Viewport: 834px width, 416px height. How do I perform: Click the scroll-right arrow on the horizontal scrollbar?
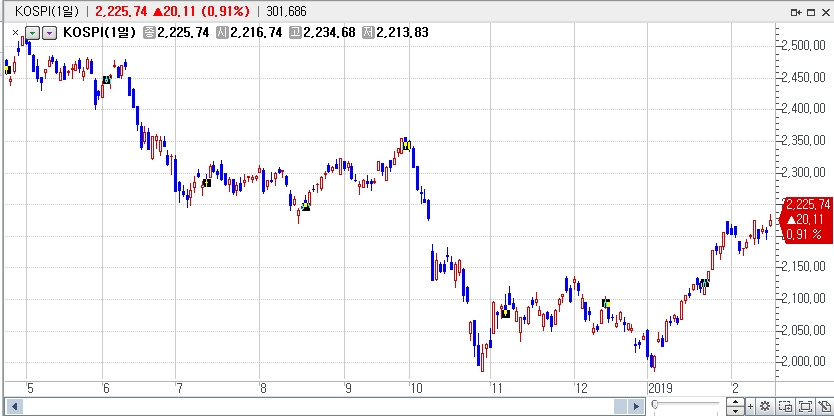[x=635, y=406]
